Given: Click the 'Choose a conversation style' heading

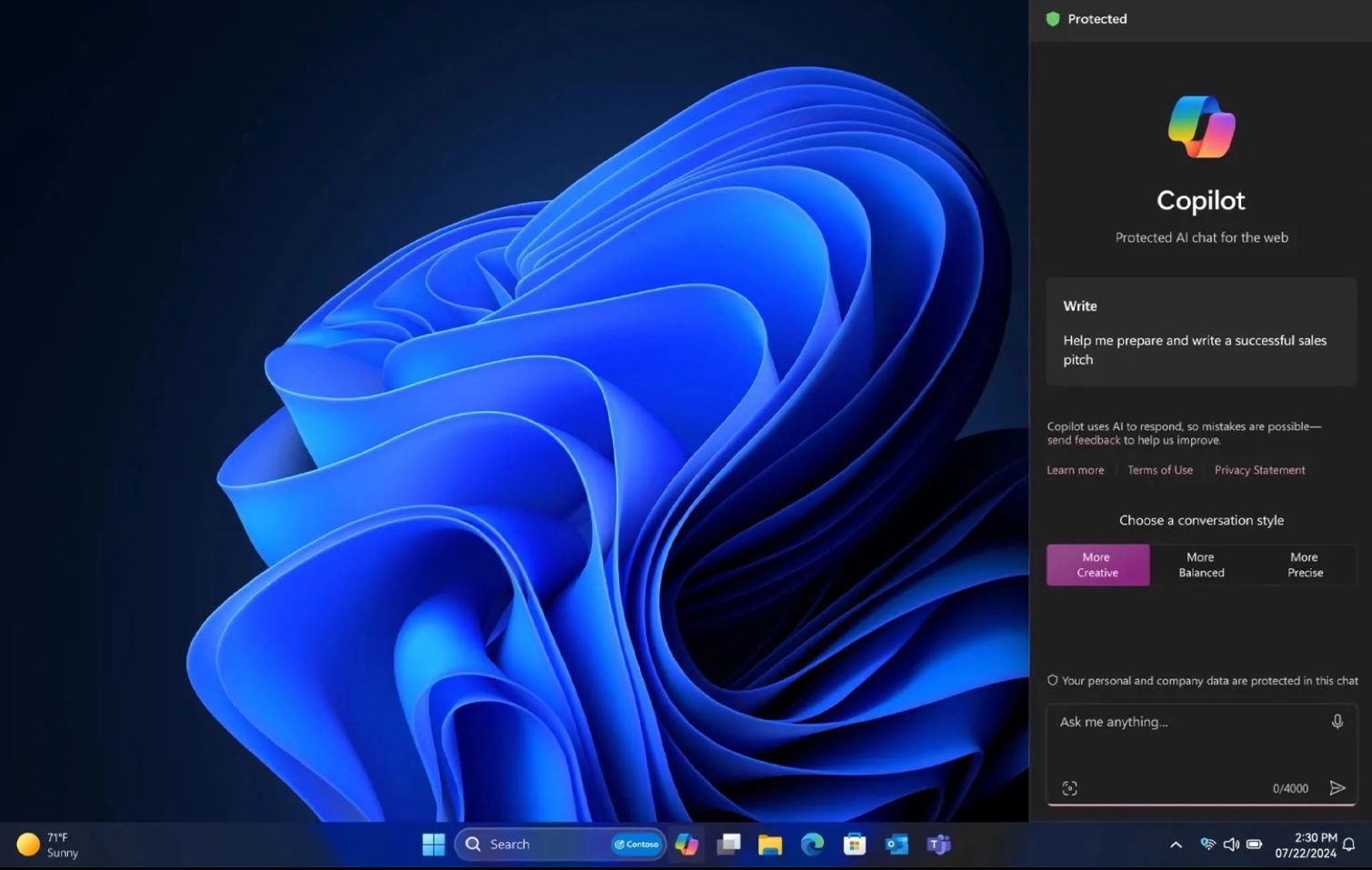Looking at the screenshot, I should pos(1201,520).
